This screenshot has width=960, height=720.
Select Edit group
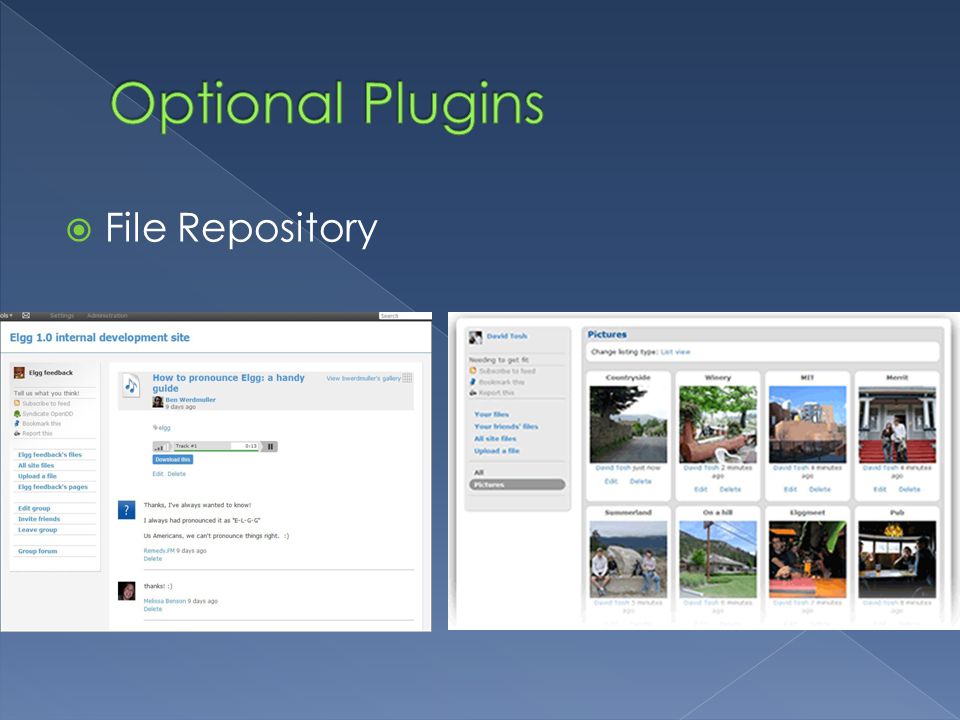pos(34,508)
